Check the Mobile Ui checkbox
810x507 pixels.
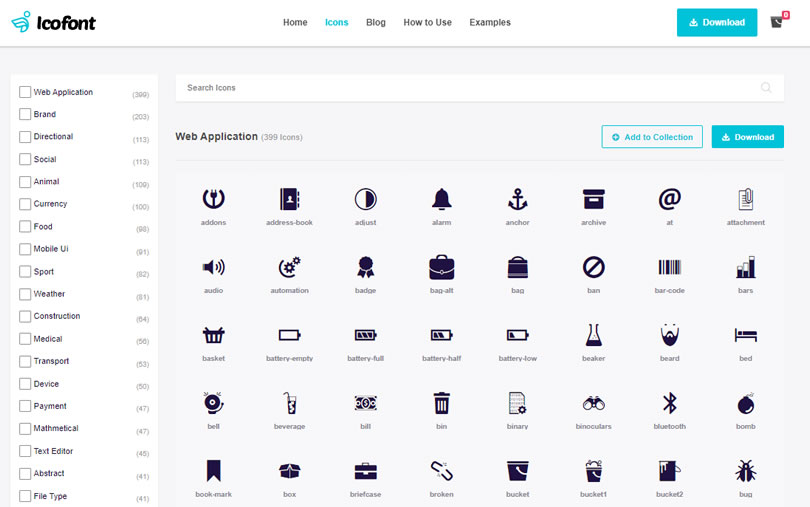[25, 249]
